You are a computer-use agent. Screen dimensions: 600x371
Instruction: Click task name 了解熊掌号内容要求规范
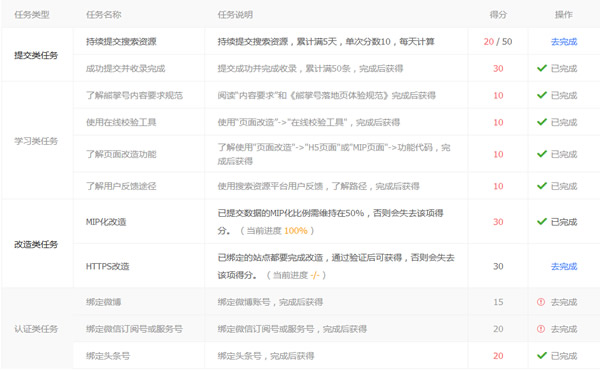tap(134, 95)
